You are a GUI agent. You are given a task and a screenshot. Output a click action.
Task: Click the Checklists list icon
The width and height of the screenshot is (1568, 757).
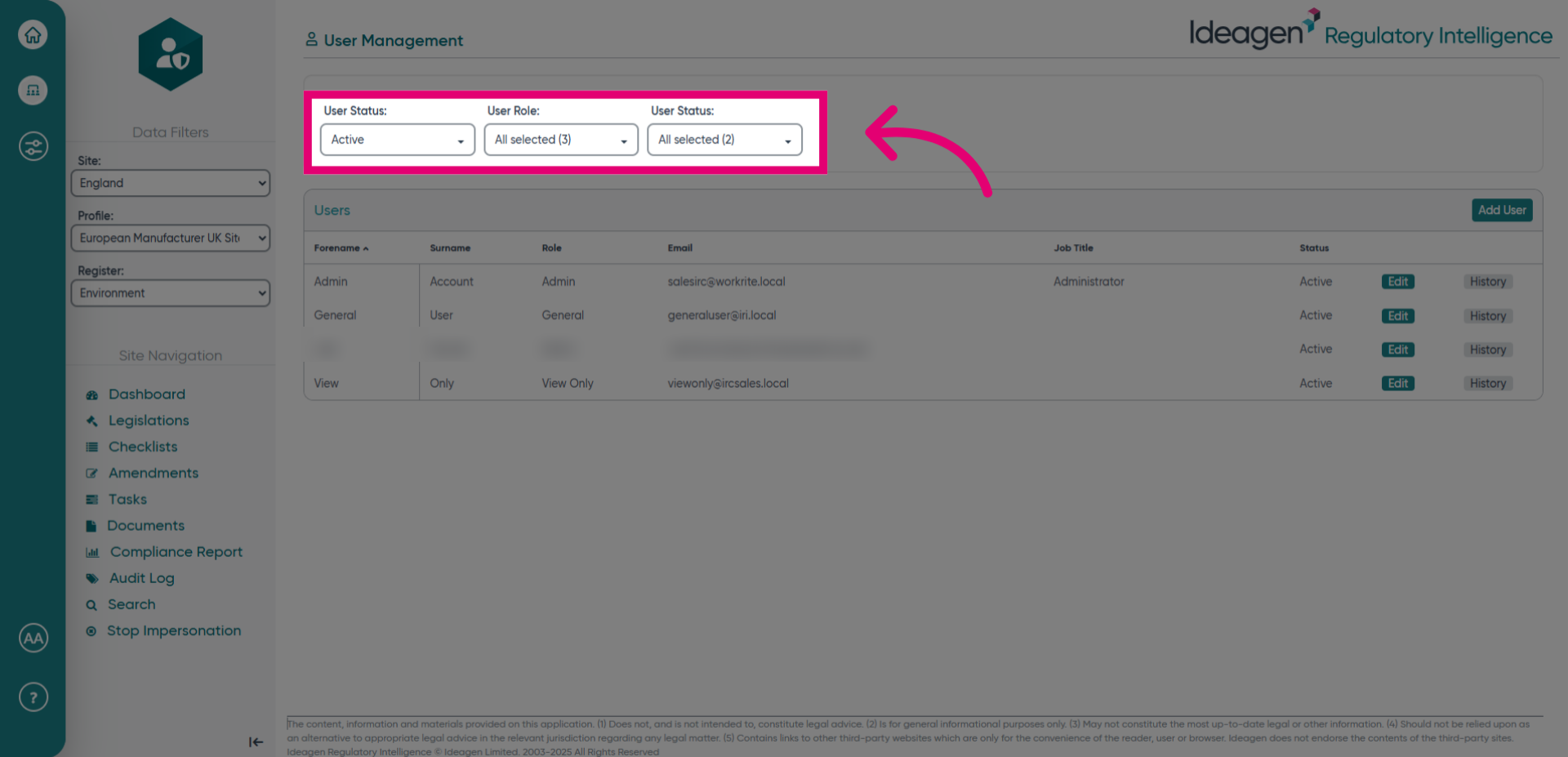click(x=91, y=447)
